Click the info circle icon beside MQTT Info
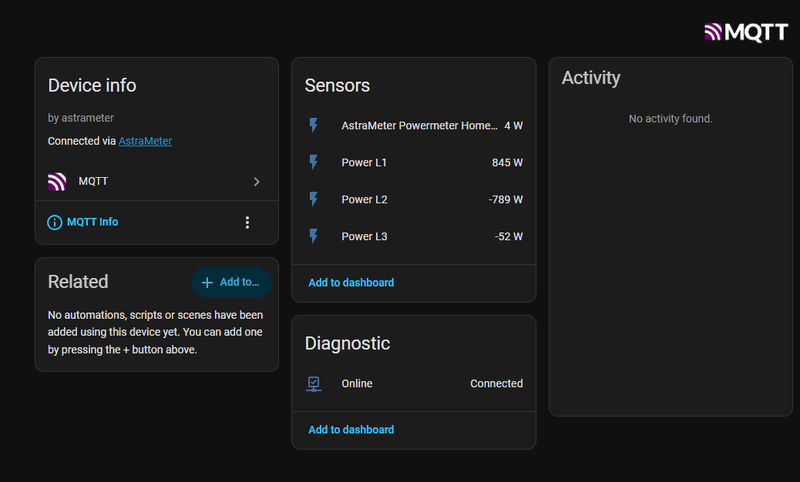Screen dimensions: 800x482 click(x=55, y=222)
